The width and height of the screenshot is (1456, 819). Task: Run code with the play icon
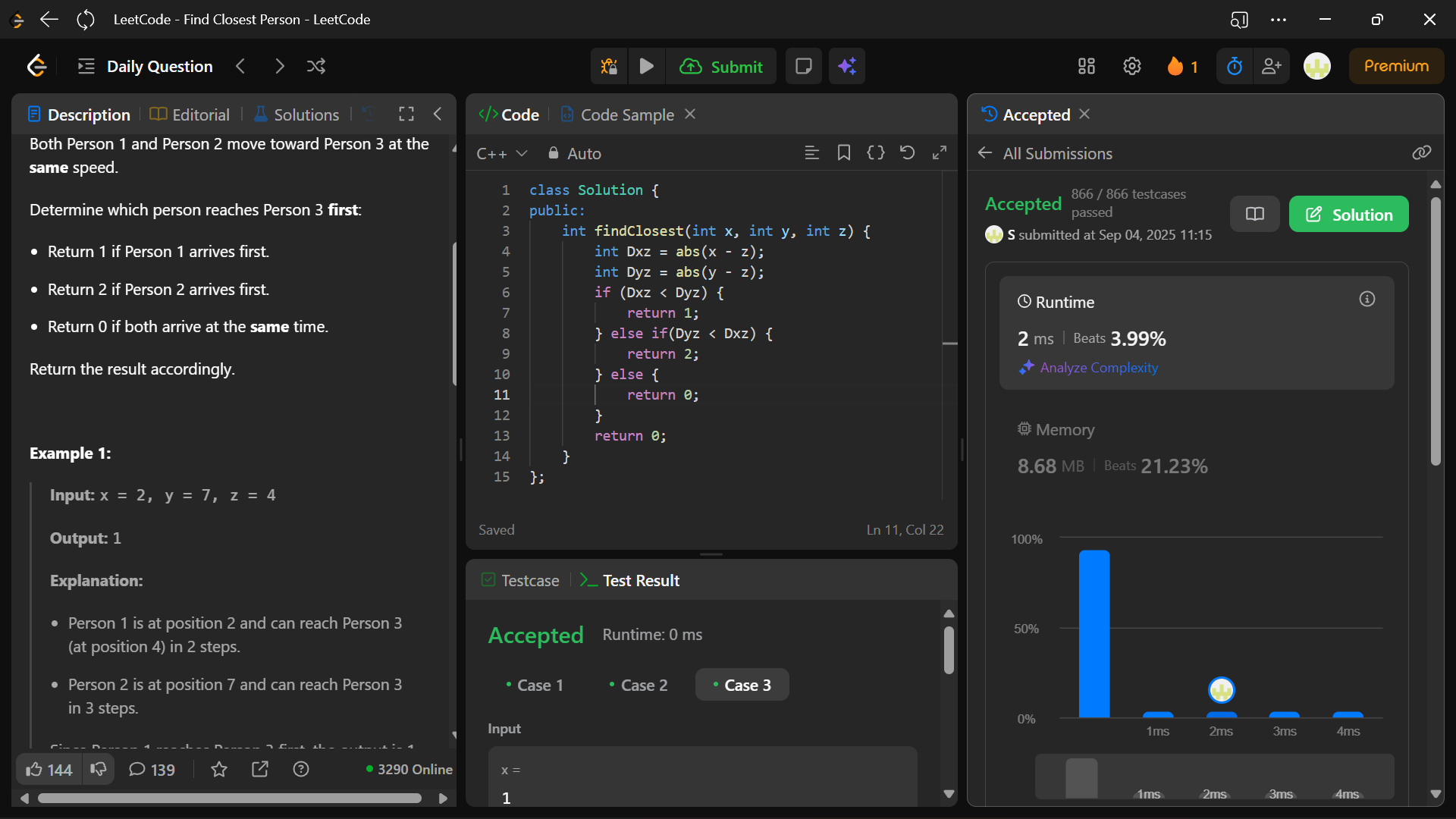coord(646,67)
